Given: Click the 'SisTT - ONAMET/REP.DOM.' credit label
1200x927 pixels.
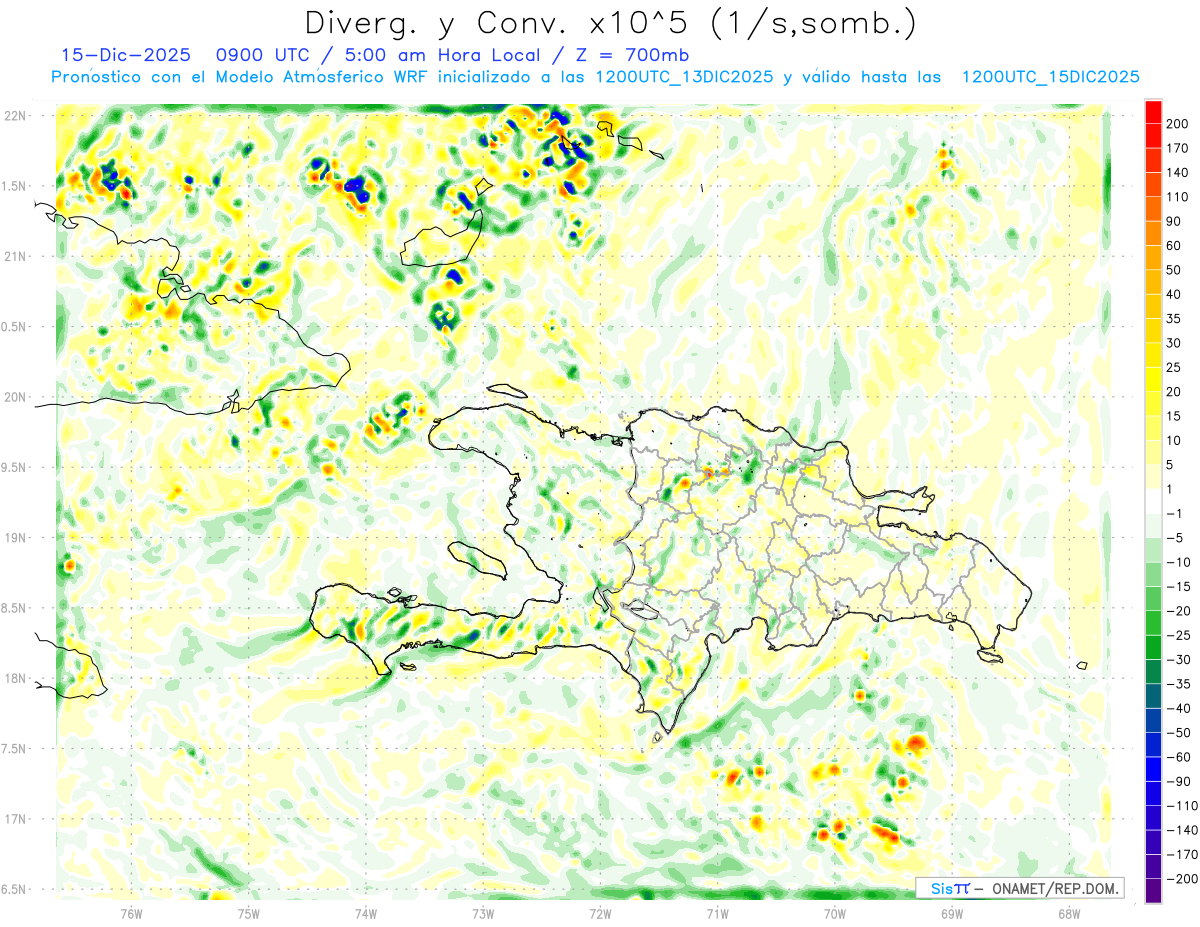Looking at the screenshot, I should pyautogui.click(x=1019, y=888).
